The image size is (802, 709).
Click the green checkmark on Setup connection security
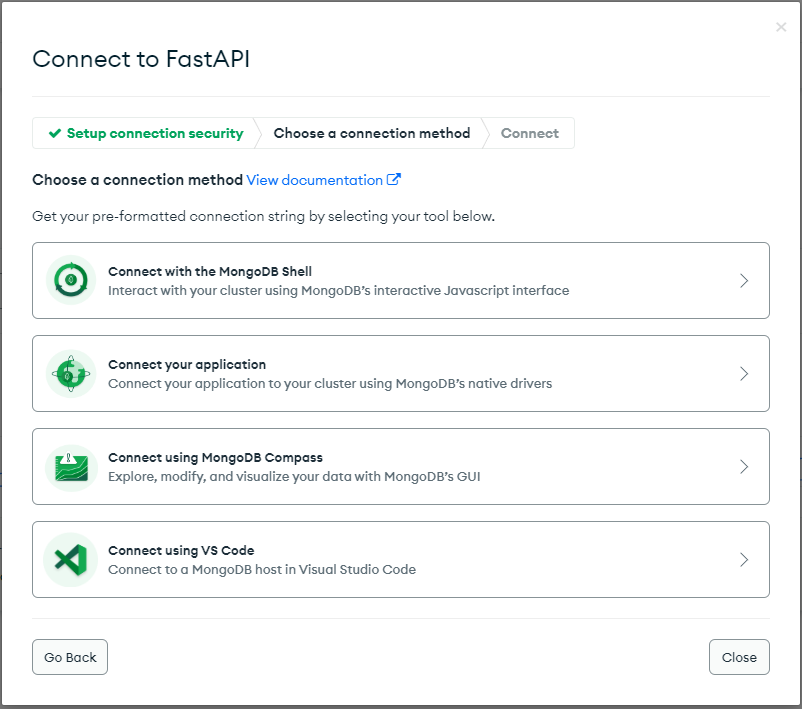pyautogui.click(x=55, y=134)
